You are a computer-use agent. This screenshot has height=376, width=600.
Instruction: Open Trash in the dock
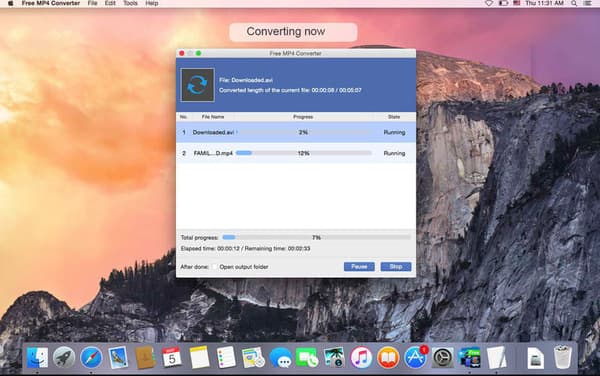pyautogui.click(x=562, y=357)
